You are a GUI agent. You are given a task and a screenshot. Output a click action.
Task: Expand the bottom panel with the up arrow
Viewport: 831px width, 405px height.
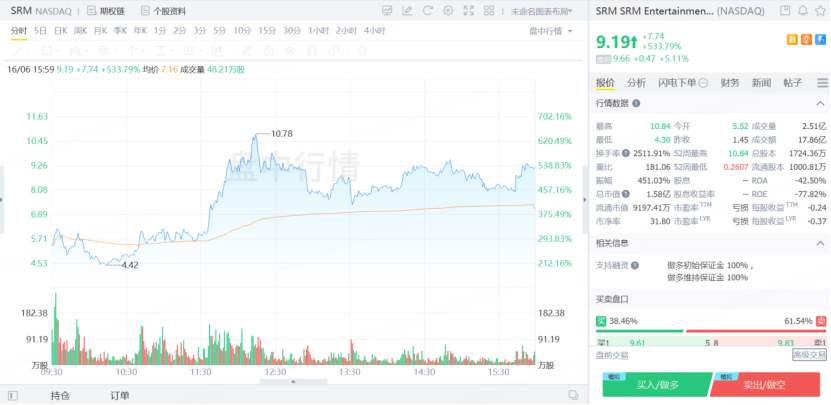(x=293, y=382)
